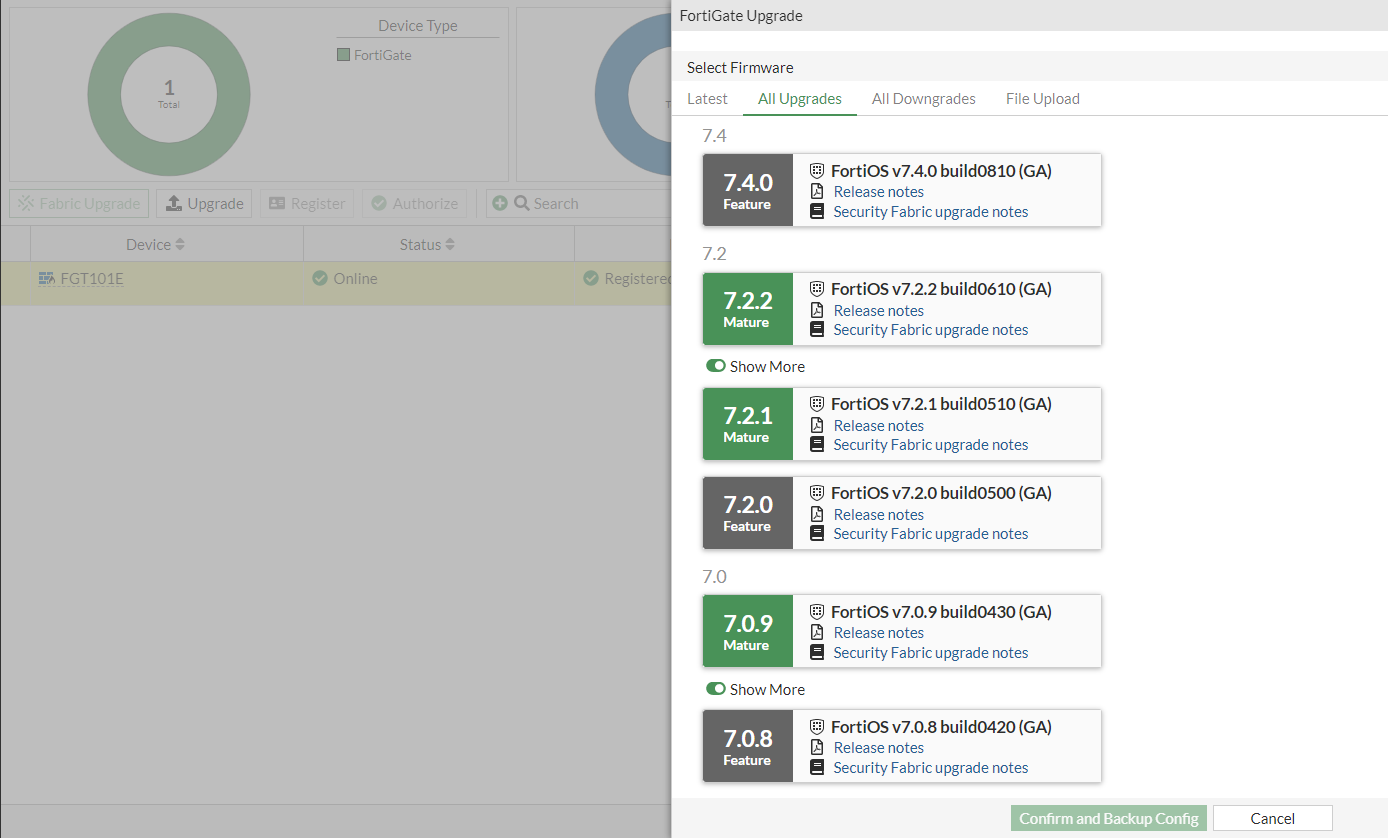Click the Upgrade button in the toolbar
The width and height of the screenshot is (1388, 838).
(204, 203)
